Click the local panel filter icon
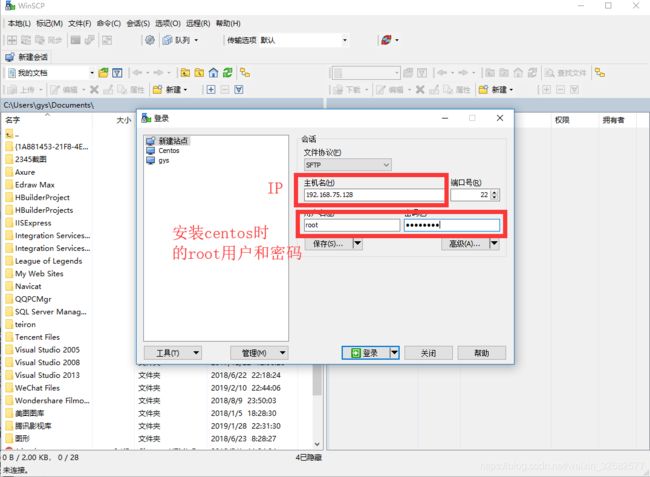 point(117,73)
